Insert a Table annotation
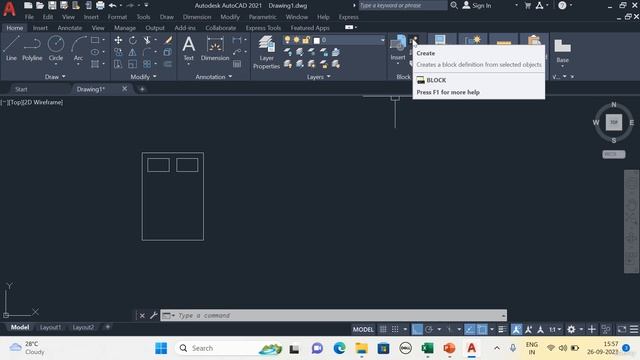Image resolution: width=640 pixels, height=360 pixels. [237, 64]
